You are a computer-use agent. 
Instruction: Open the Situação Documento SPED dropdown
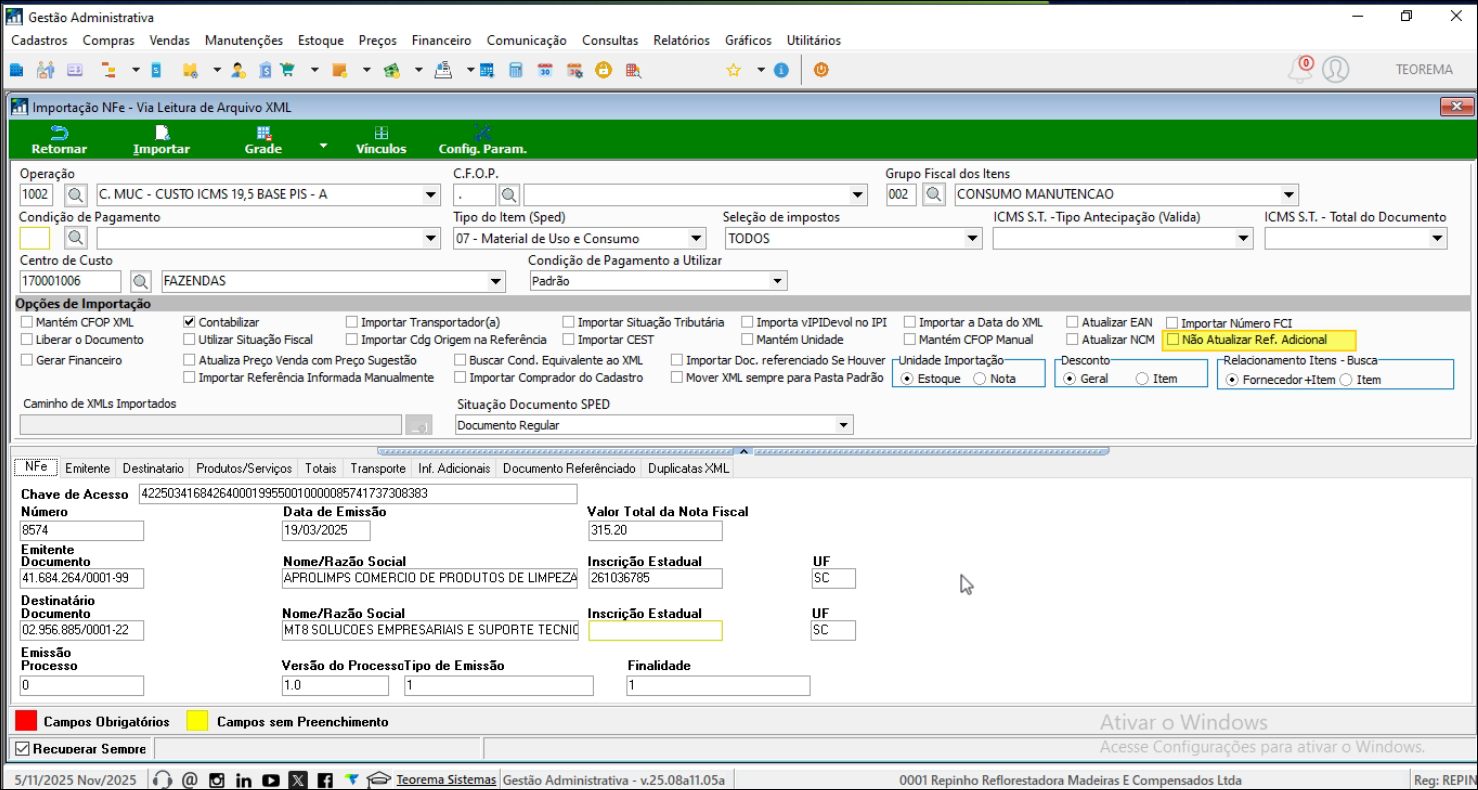(843, 425)
